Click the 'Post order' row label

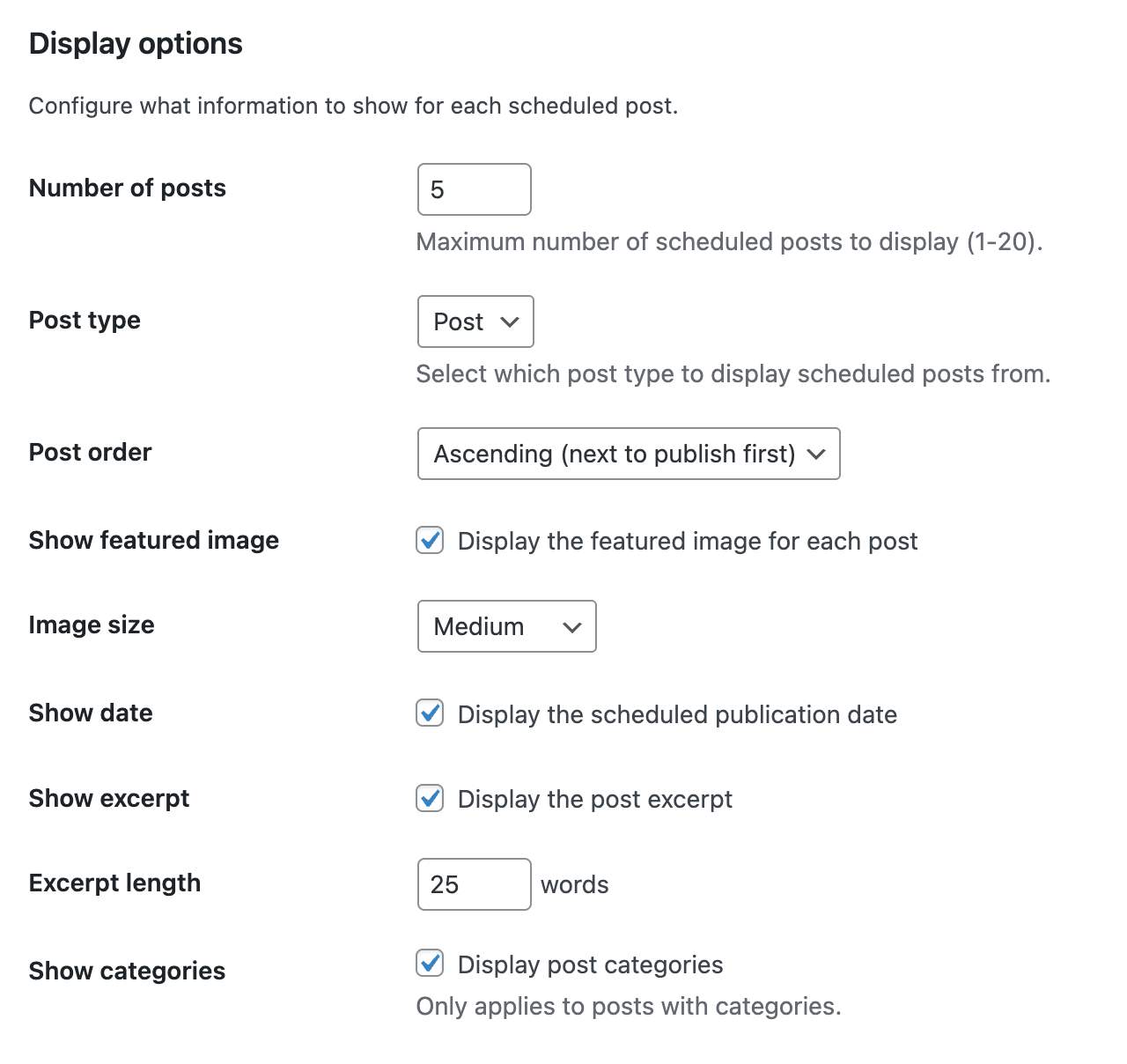(90, 452)
